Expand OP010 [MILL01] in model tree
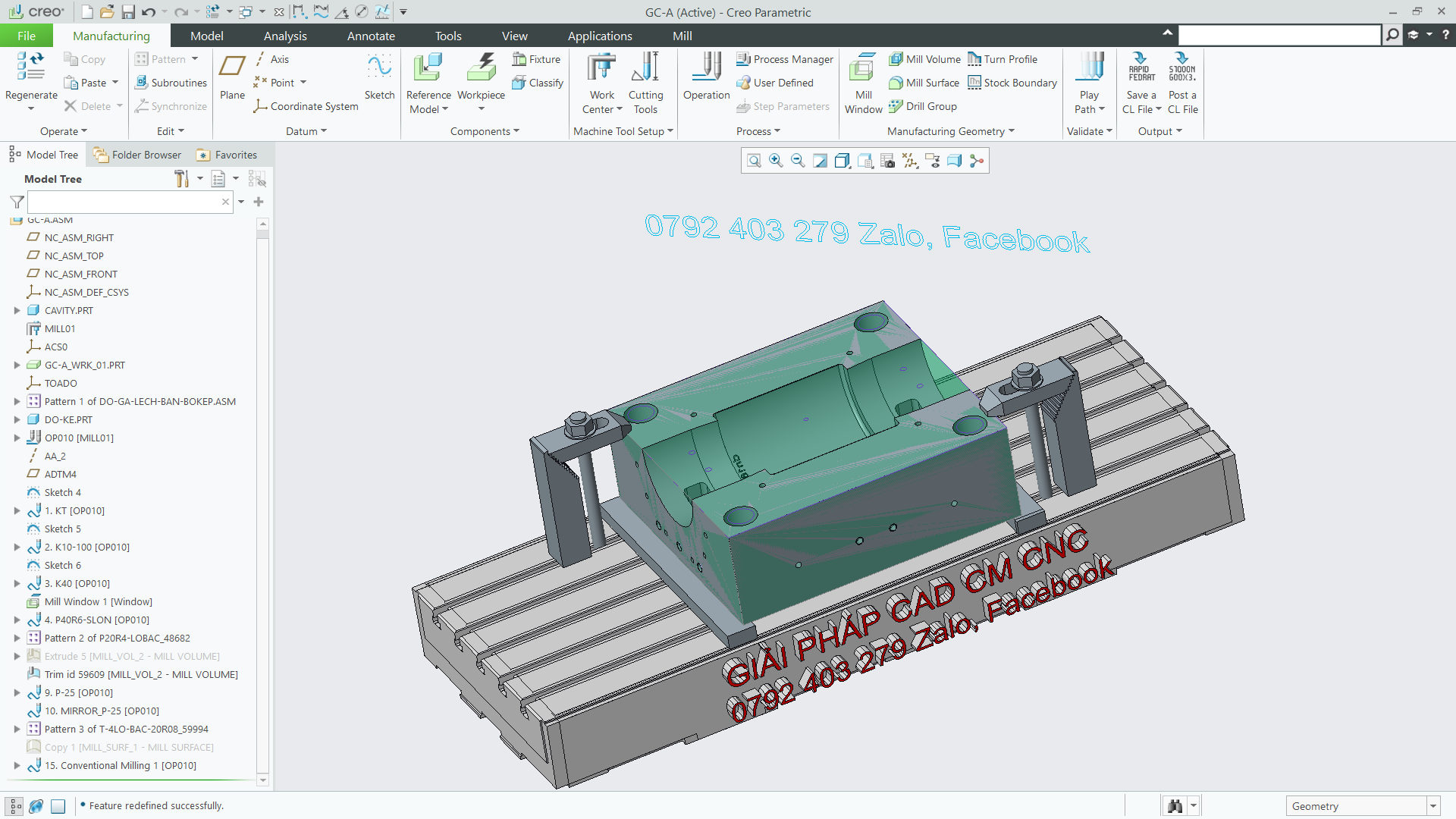The width and height of the screenshot is (1456, 819). click(17, 438)
